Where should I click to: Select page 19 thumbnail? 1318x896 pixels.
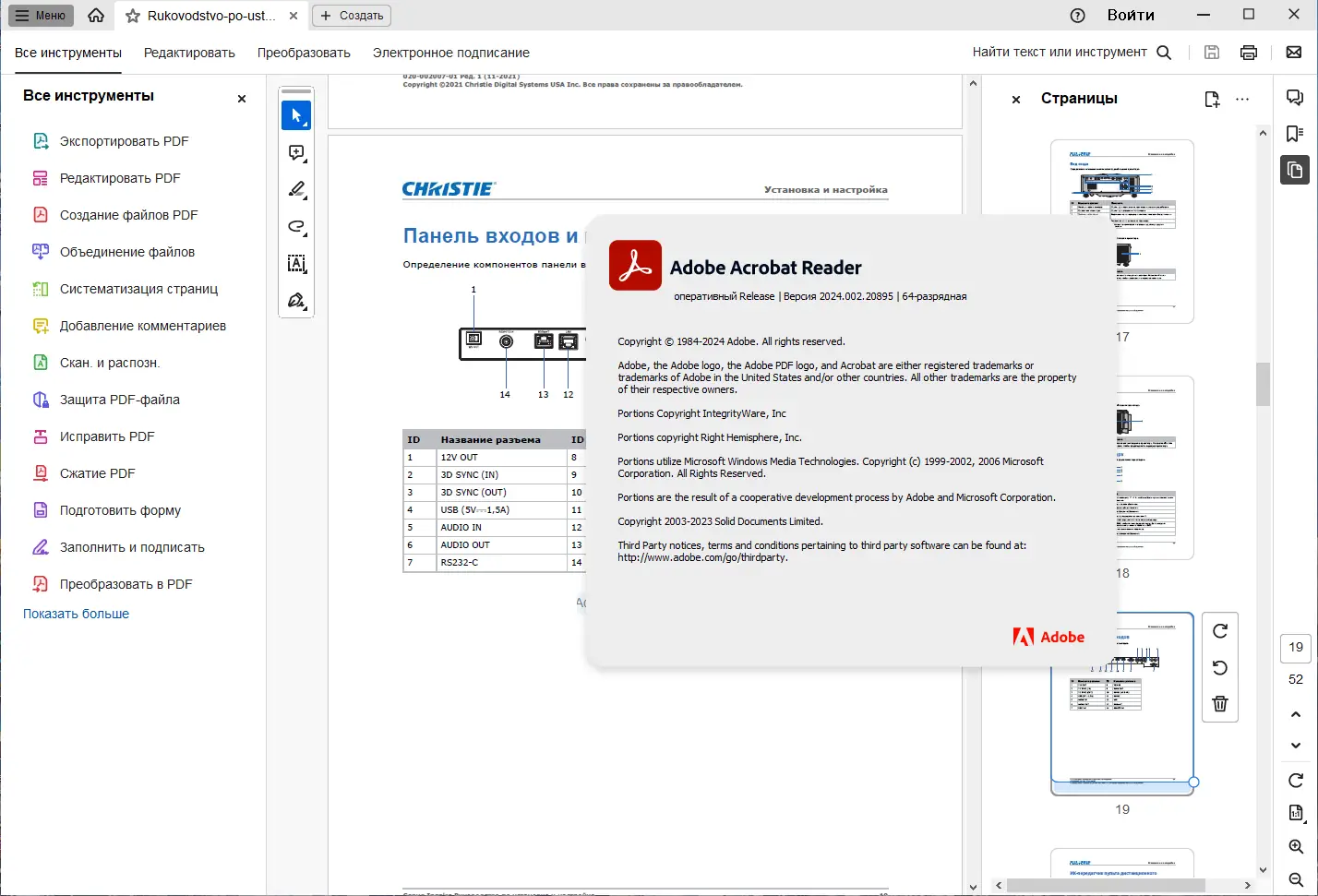[x=1122, y=703]
